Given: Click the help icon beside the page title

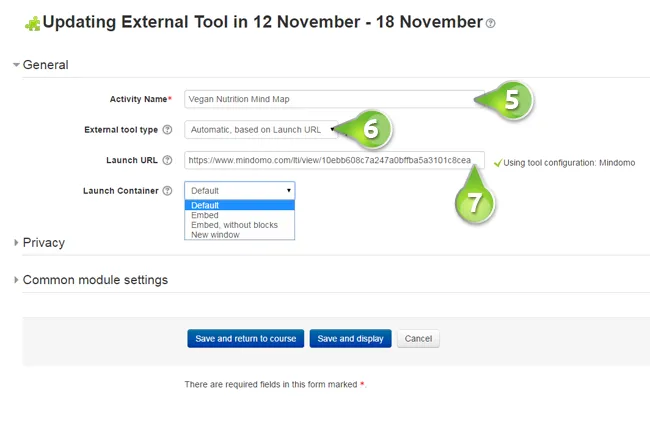Looking at the screenshot, I should (490, 23).
